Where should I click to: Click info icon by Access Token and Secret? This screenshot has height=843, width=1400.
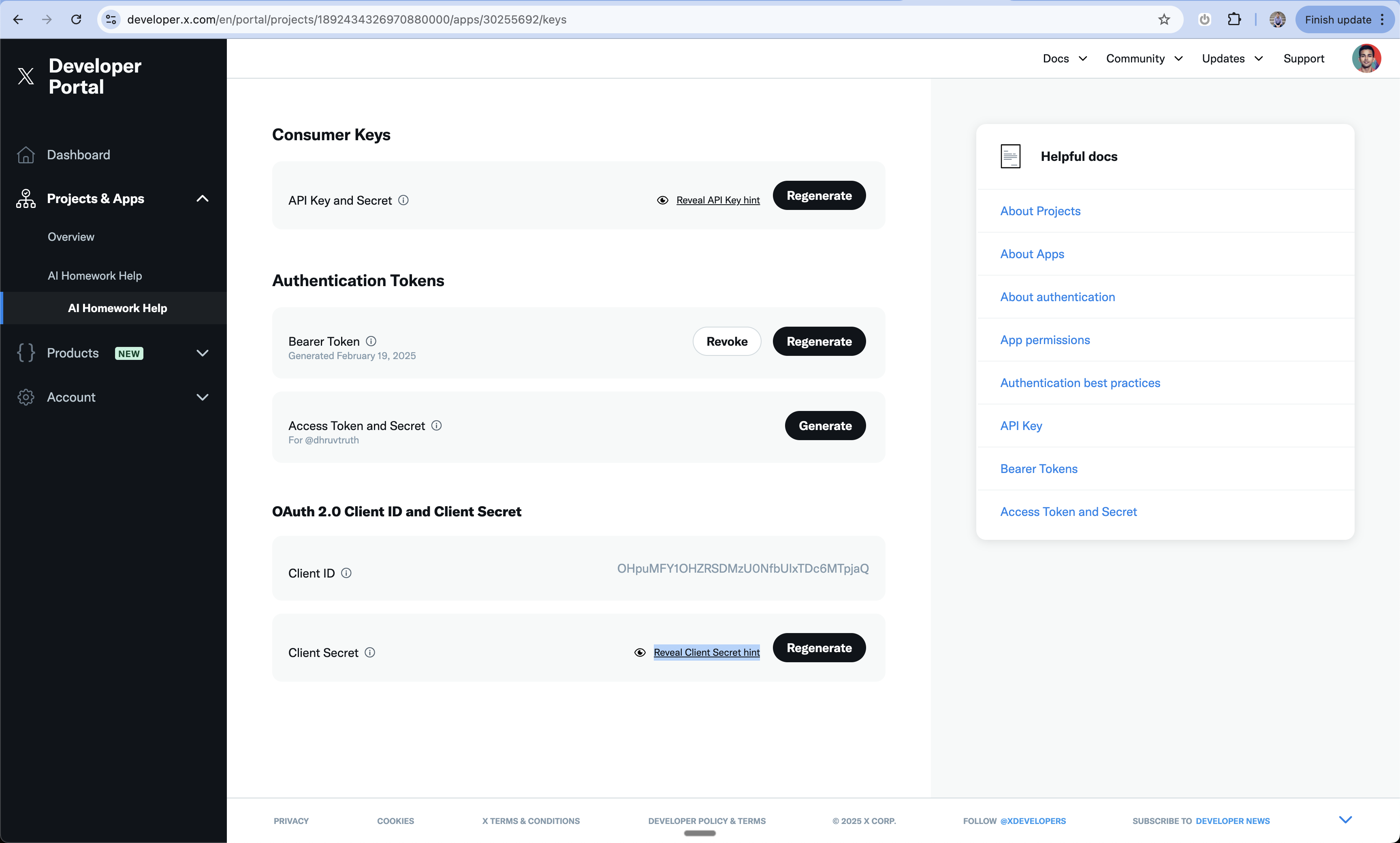pos(436,425)
